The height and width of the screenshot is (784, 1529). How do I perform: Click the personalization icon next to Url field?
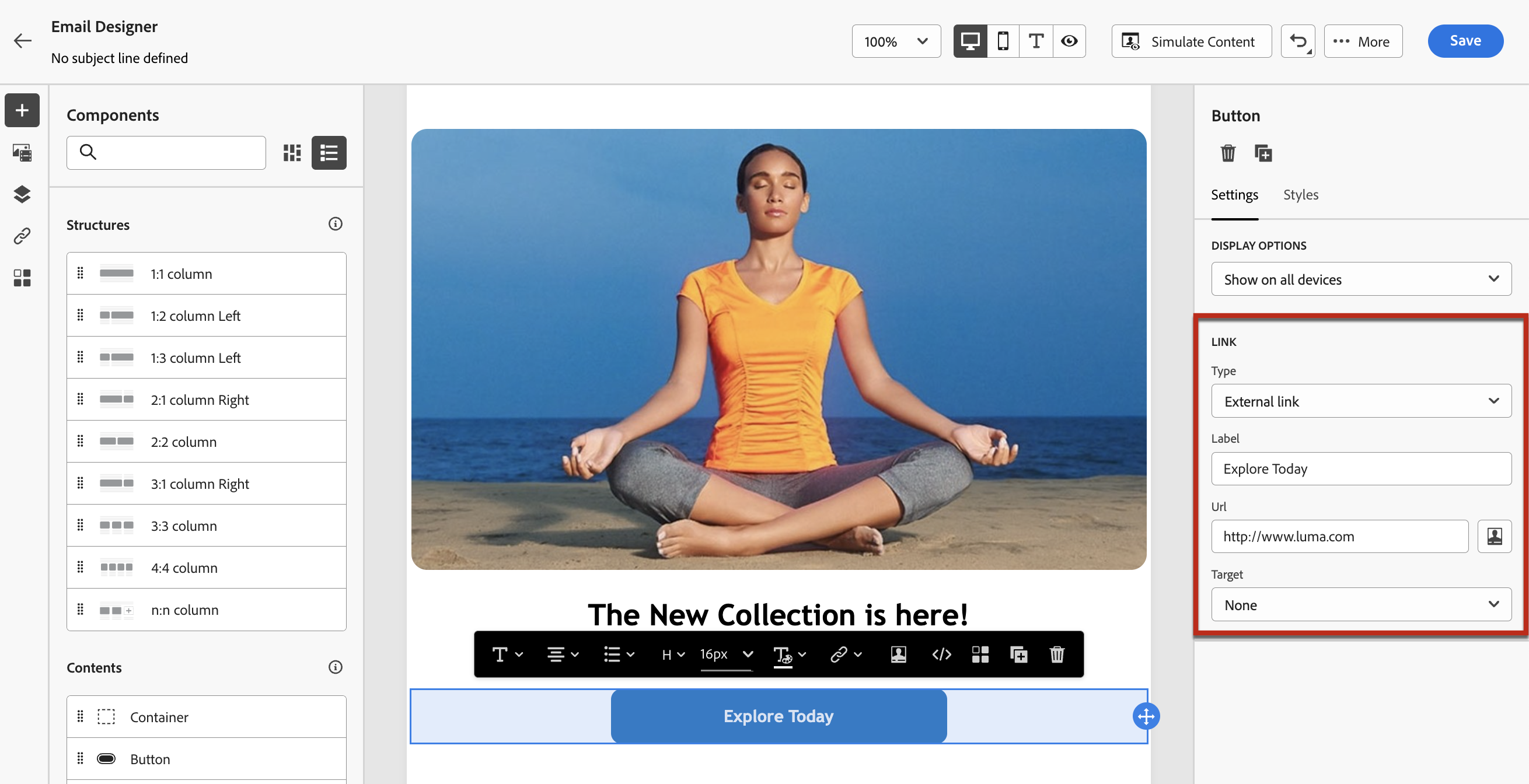click(x=1494, y=537)
